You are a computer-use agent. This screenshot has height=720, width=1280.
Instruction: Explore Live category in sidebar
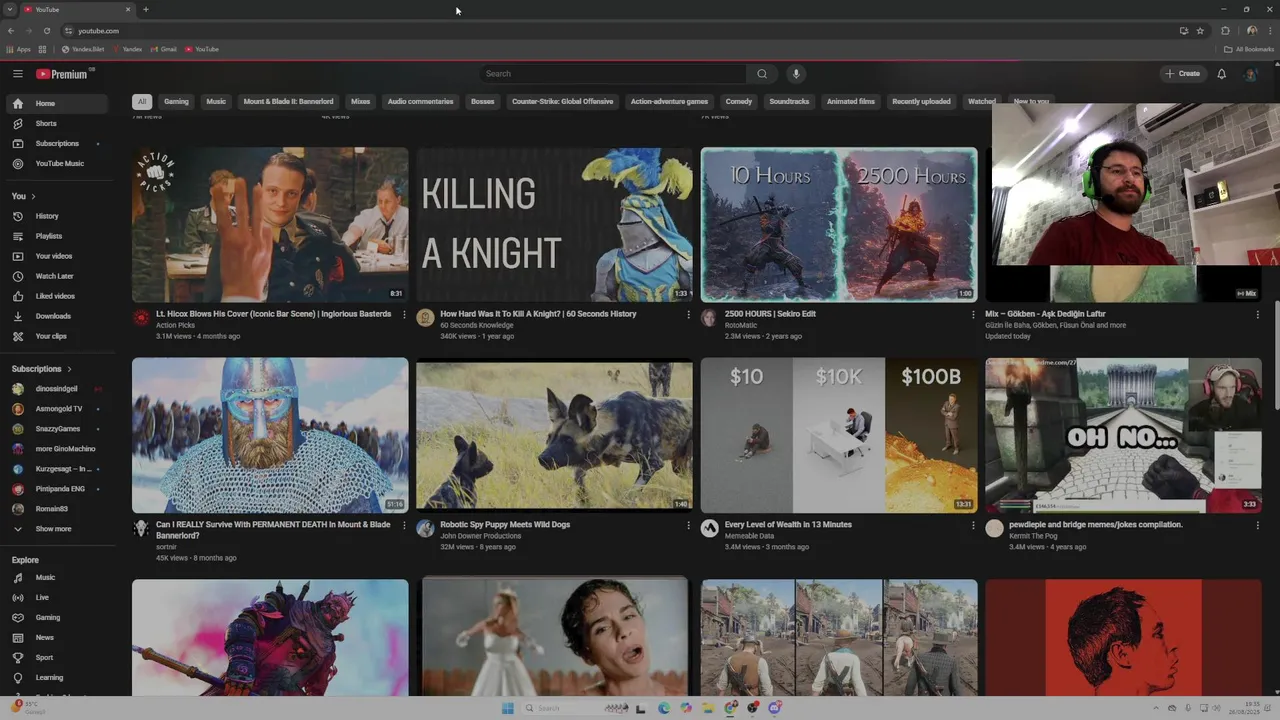56,597
